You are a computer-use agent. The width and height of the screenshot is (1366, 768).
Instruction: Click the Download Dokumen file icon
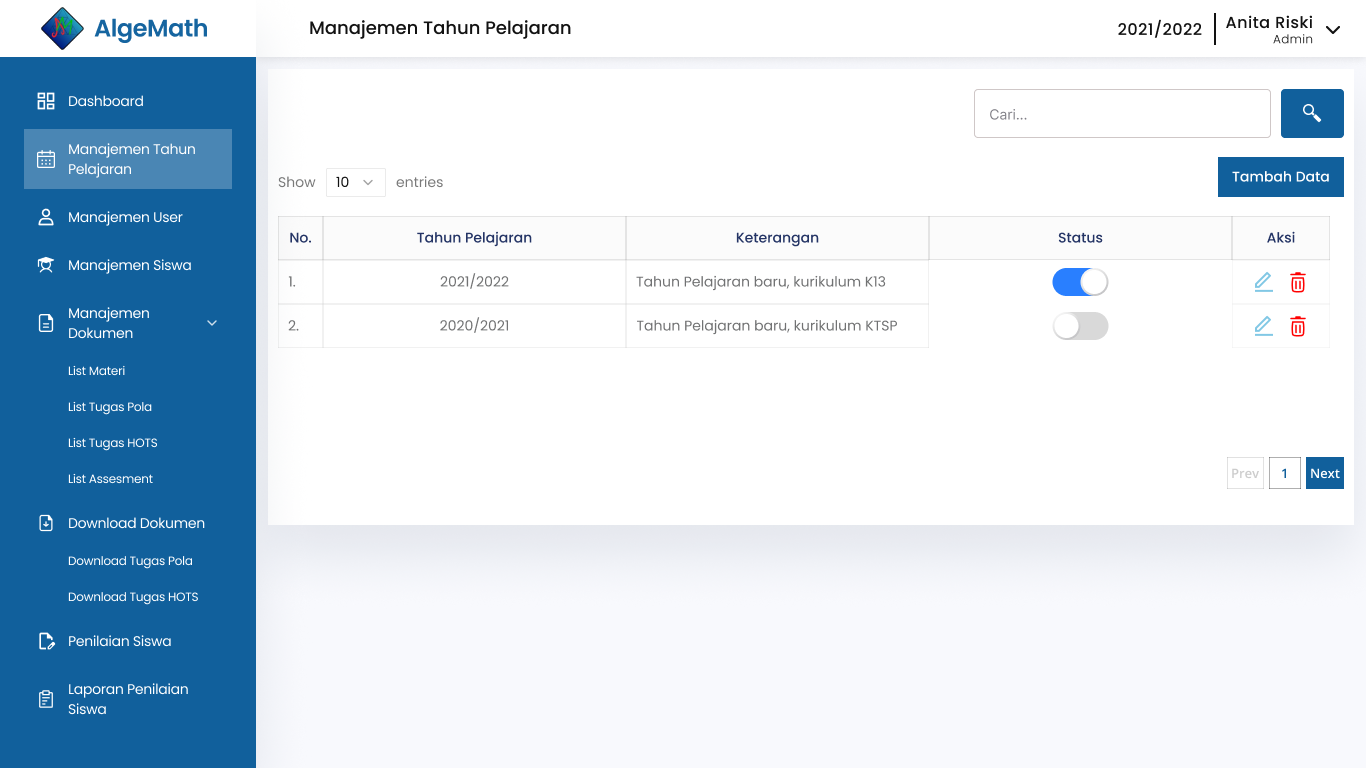click(46, 523)
